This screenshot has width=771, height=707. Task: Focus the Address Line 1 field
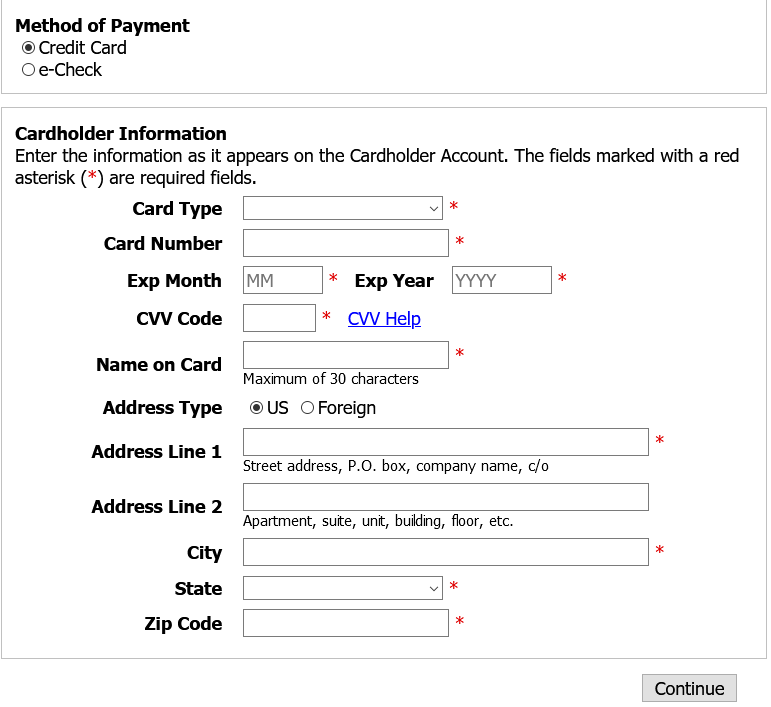pos(445,442)
